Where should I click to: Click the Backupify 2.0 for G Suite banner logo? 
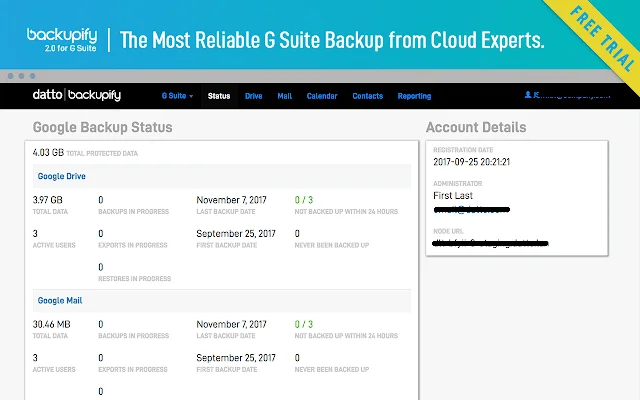(x=62, y=40)
